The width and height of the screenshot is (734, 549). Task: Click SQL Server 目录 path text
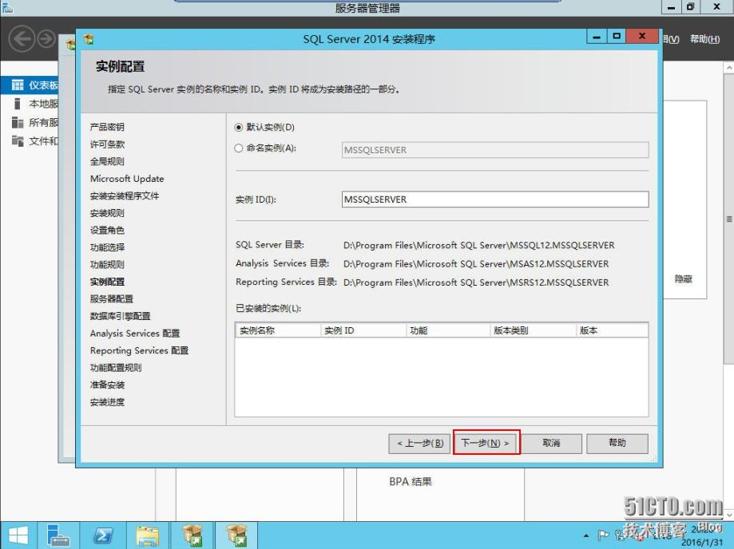[x=479, y=245]
